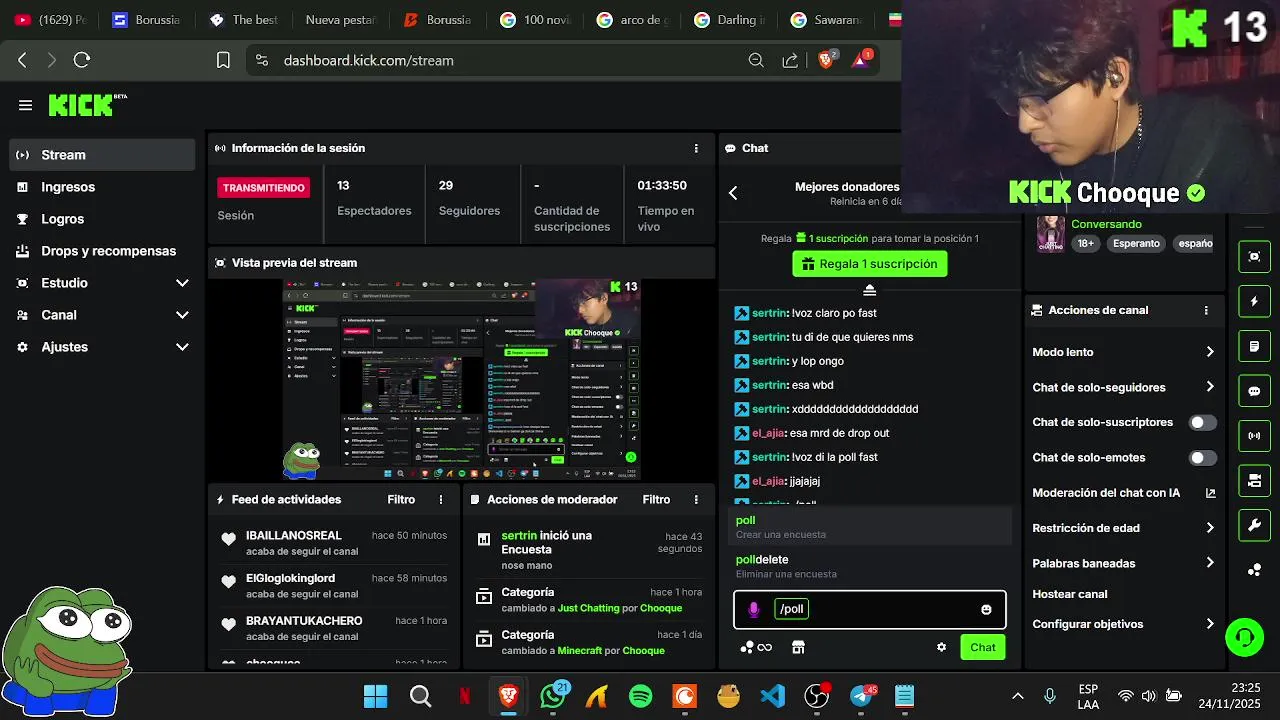Open Feed de actividades options menu
This screenshot has height=720, width=1280.
tap(441, 499)
